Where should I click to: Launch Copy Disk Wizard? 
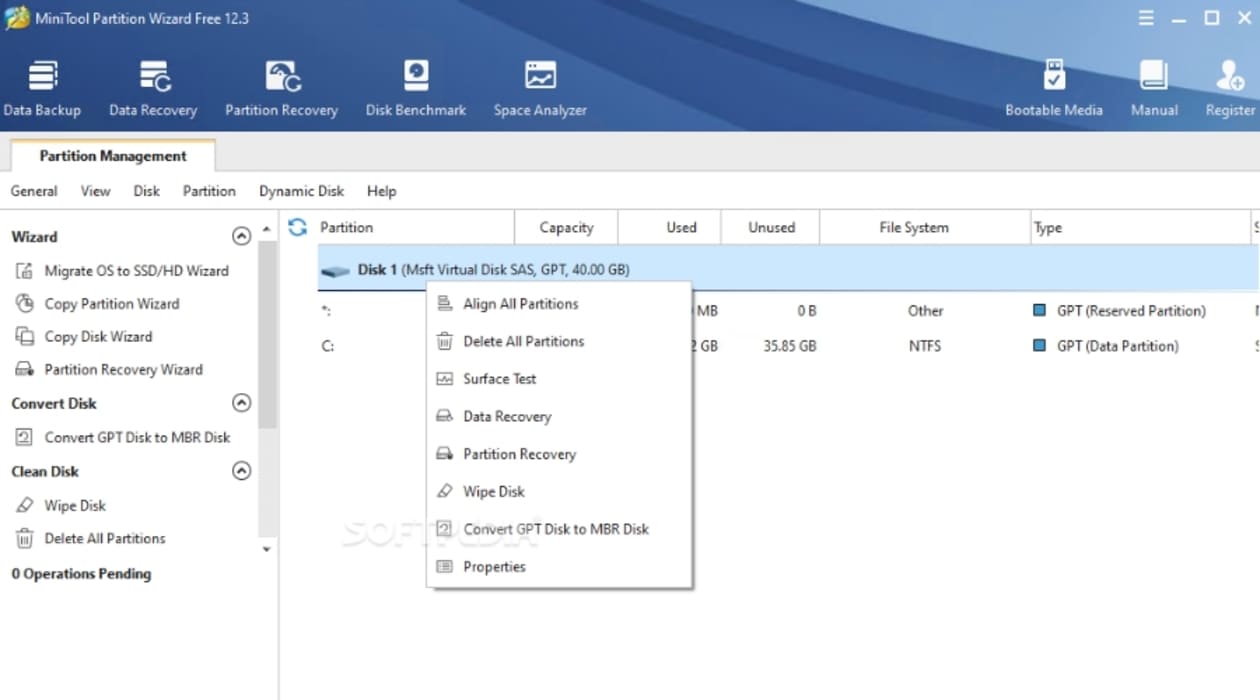coord(98,337)
